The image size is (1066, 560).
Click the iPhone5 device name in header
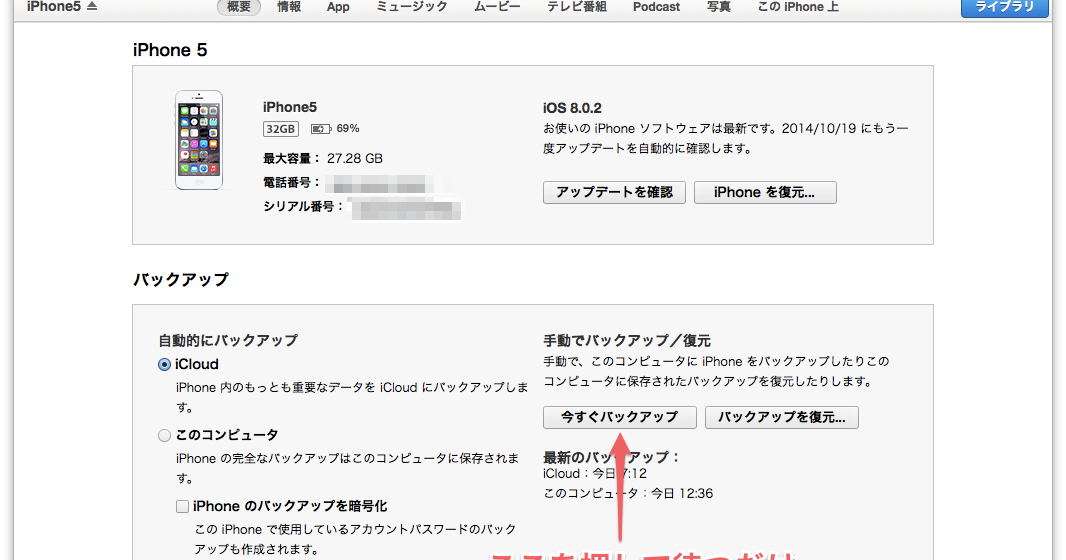[54, 6]
